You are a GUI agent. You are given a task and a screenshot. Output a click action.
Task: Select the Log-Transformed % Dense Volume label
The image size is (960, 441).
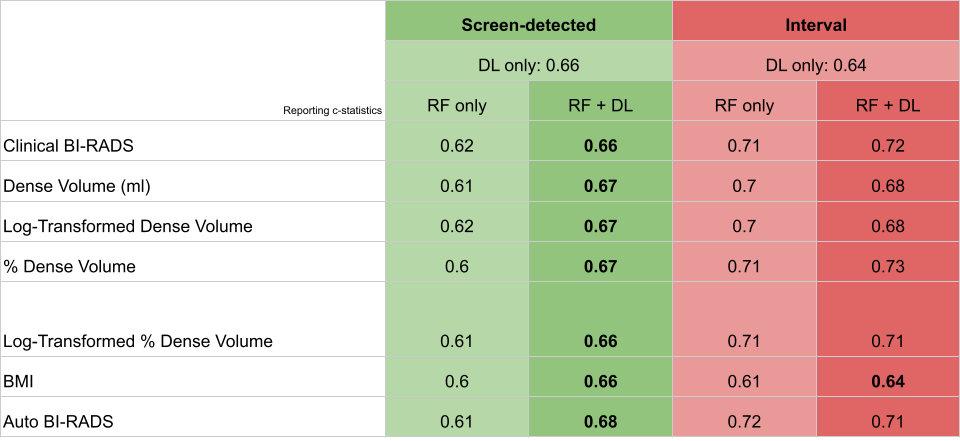coord(138,341)
